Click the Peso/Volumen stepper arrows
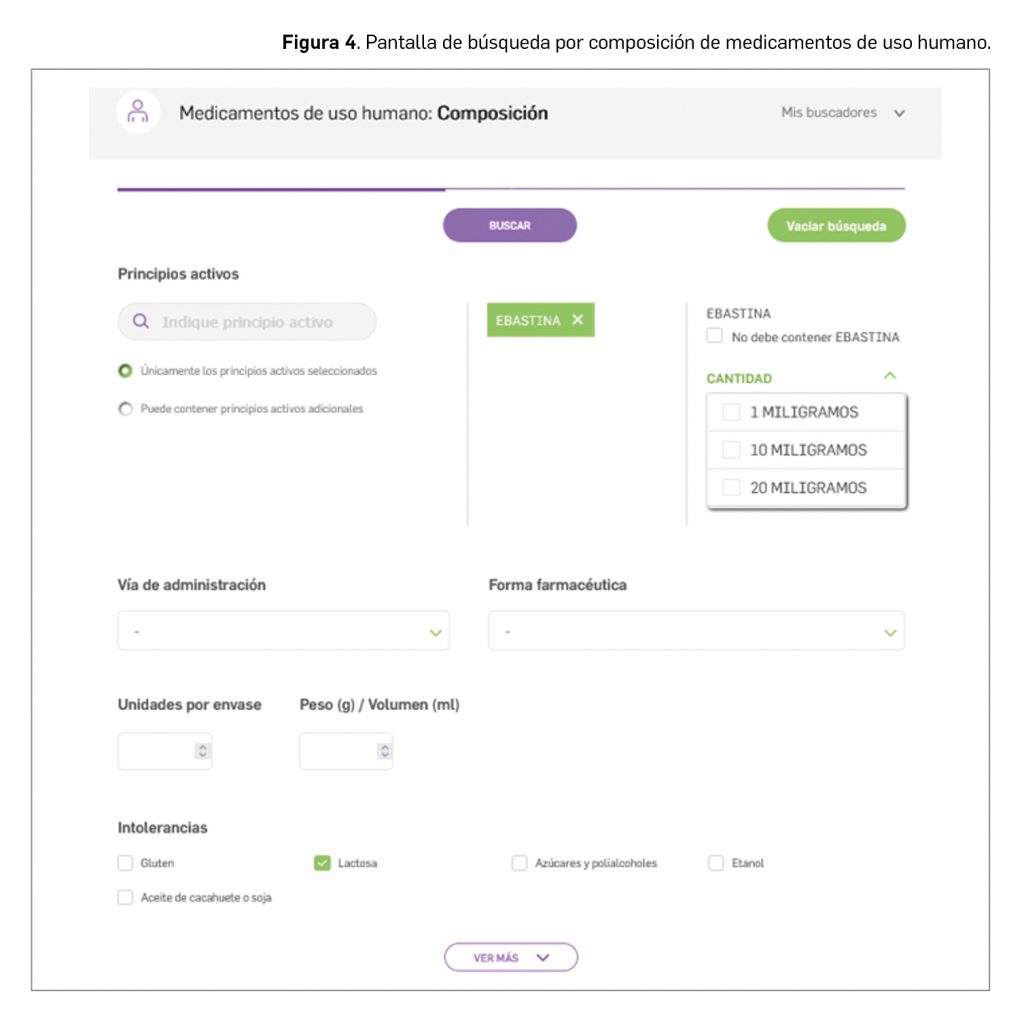 coord(384,751)
